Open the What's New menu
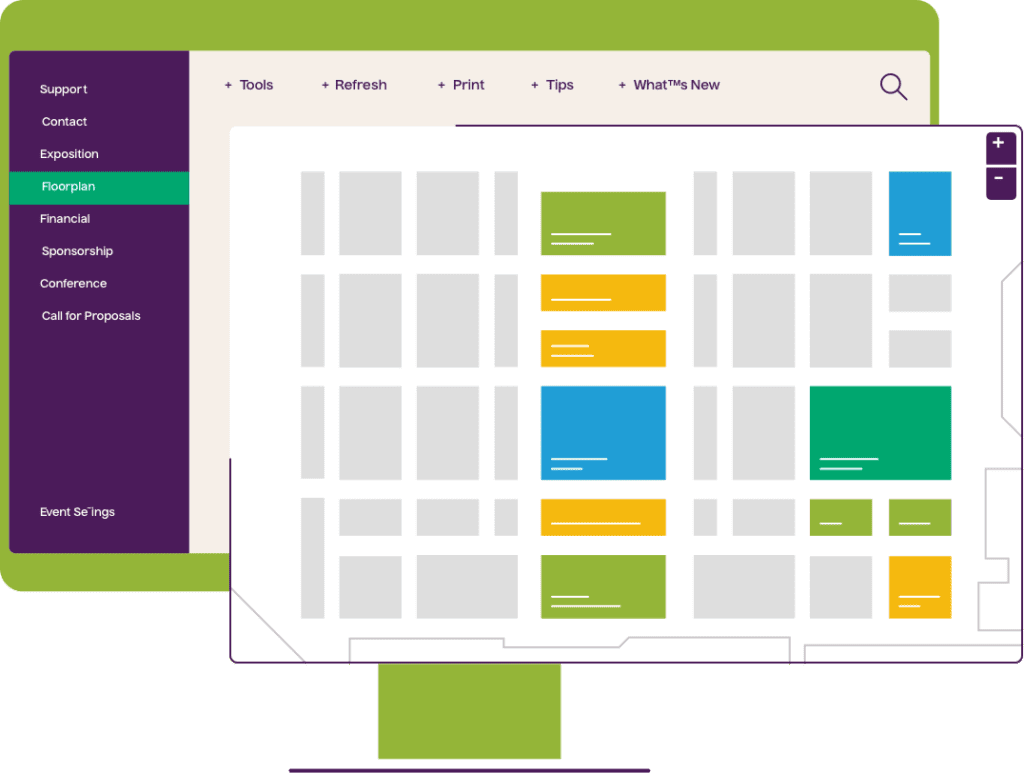 [677, 85]
